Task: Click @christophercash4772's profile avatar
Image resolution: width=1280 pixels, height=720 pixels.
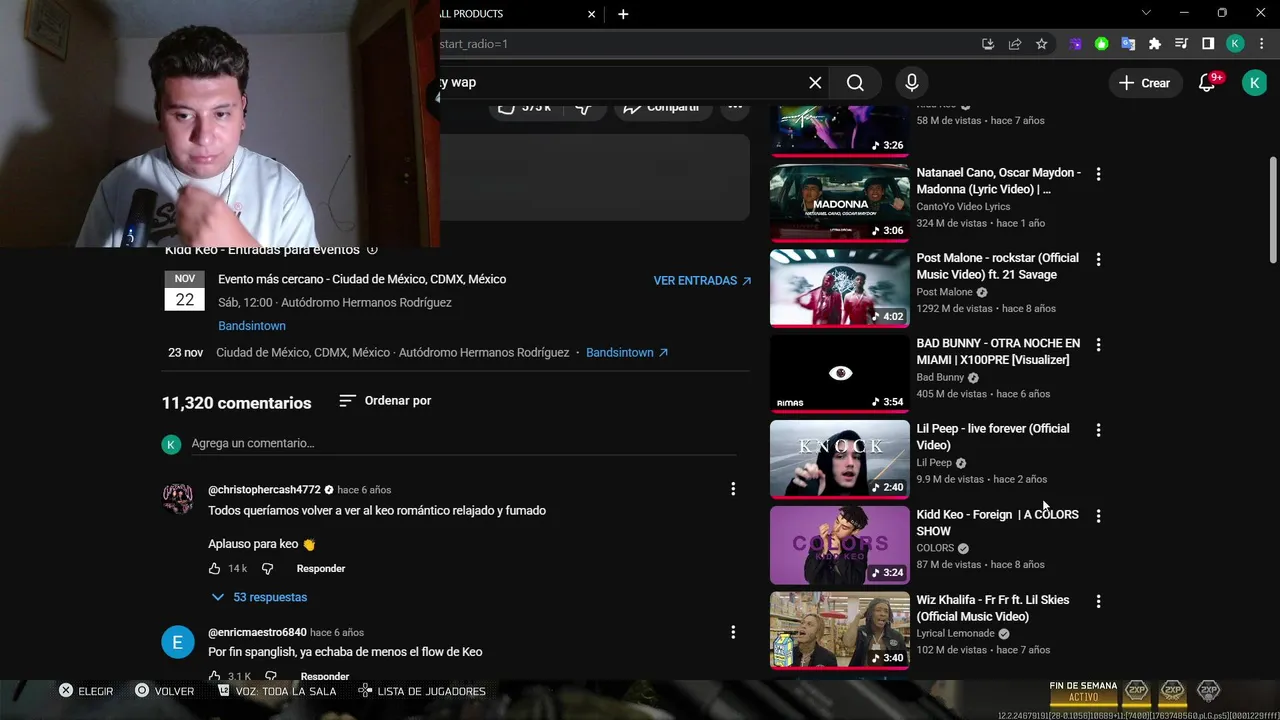Action: [178, 499]
